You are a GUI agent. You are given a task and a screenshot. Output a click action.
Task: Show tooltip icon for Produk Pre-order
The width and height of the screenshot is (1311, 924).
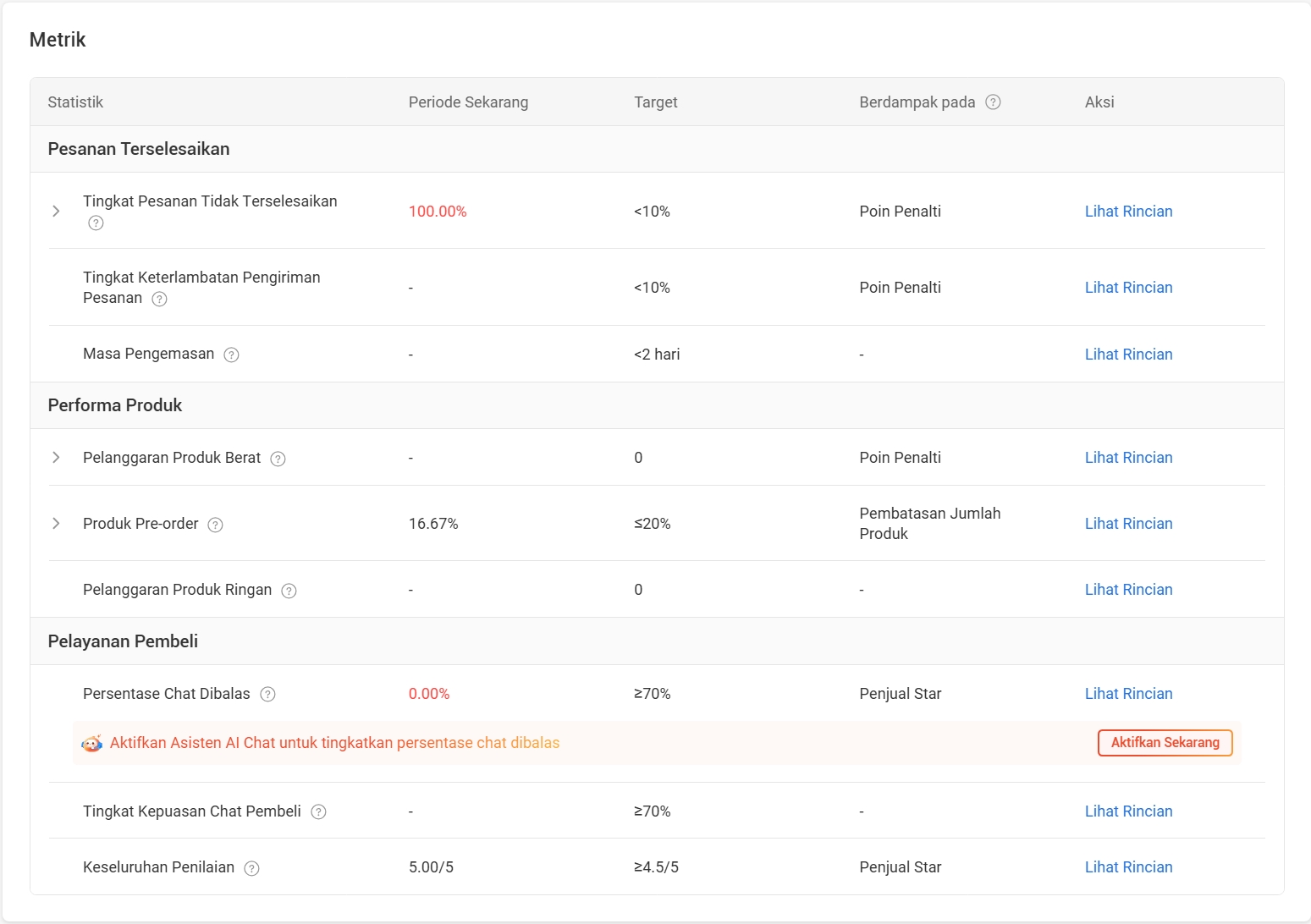tap(216, 525)
